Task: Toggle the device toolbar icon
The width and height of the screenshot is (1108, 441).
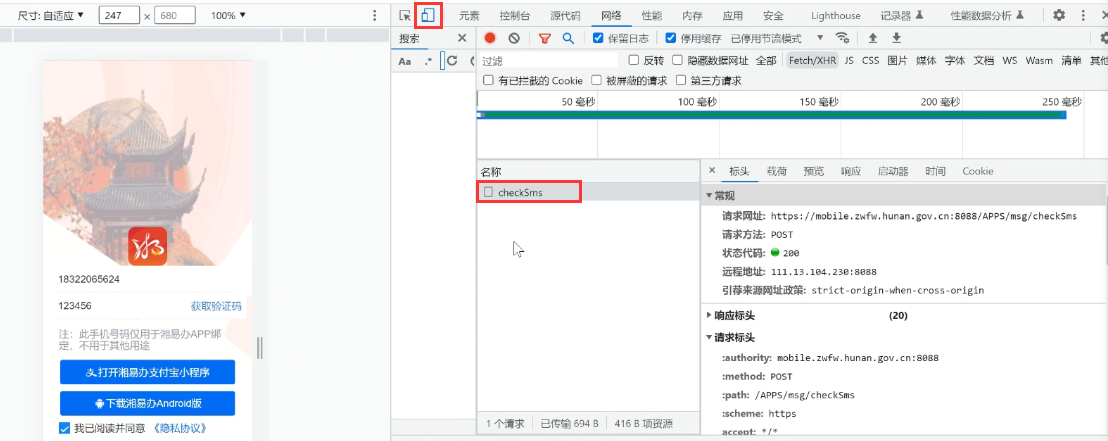Action: [428, 16]
